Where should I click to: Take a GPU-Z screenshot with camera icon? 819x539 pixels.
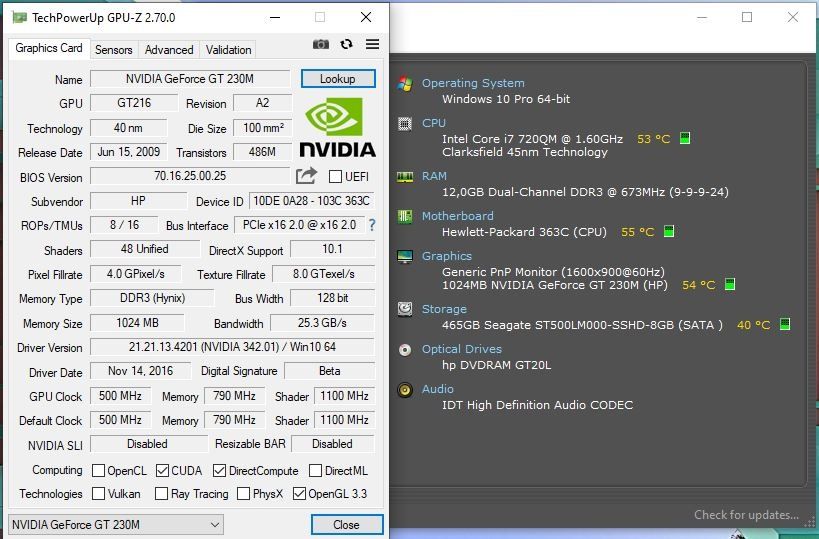click(x=321, y=44)
